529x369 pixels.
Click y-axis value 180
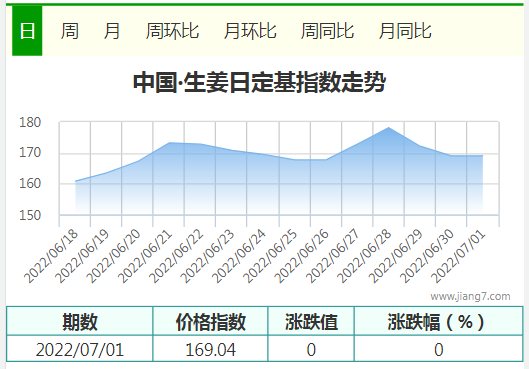pyautogui.click(x=30, y=122)
